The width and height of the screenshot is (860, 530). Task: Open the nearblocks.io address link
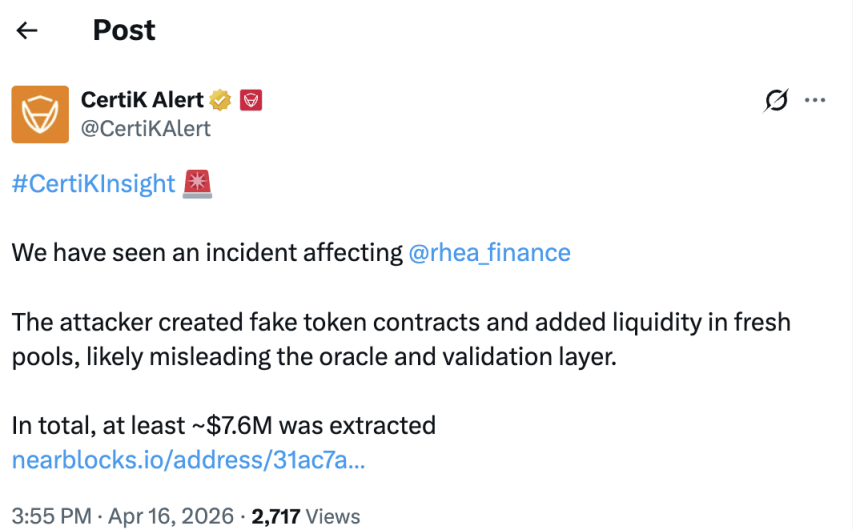pyautogui.click(x=188, y=460)
